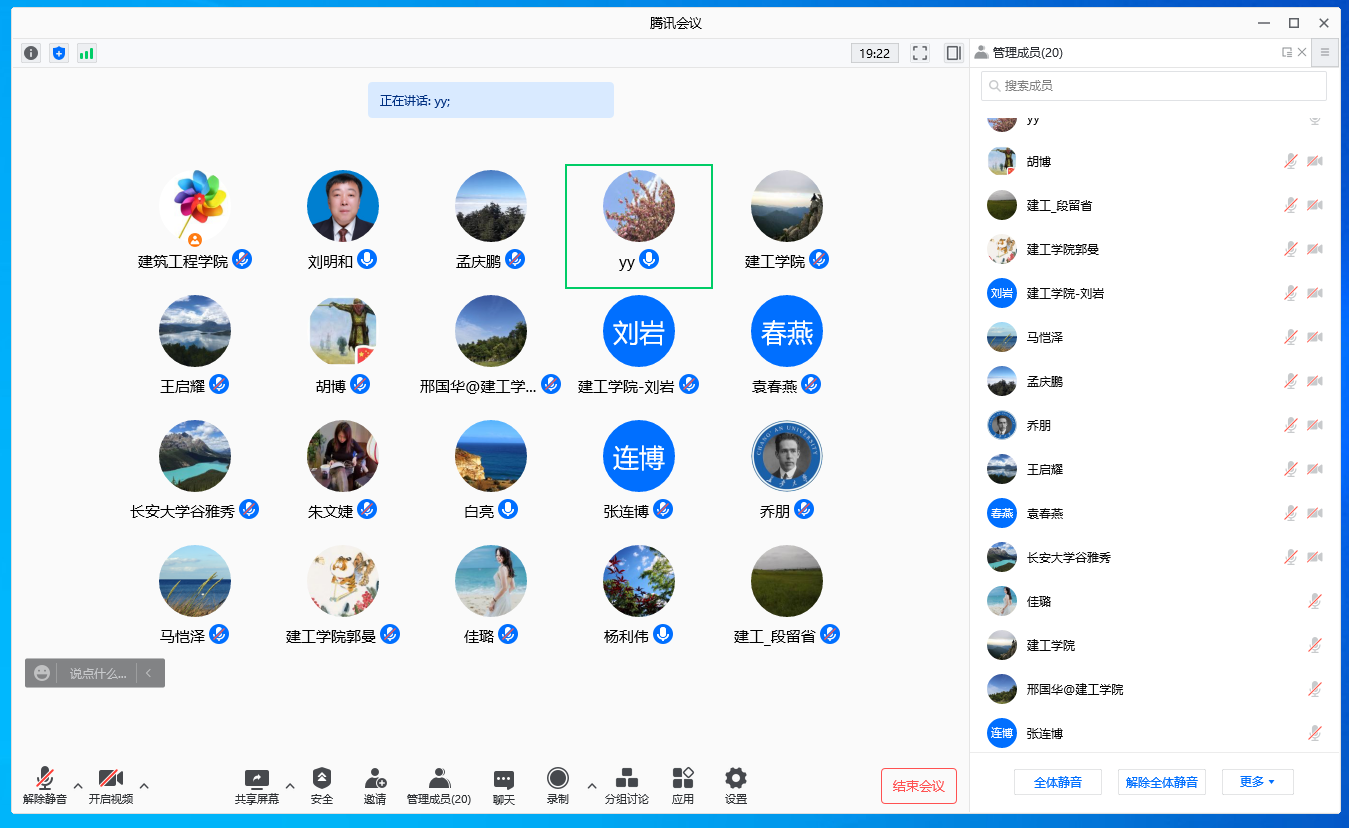Screen dimensions: 1349x828
Task: Enter full screen mode
Action: coord(920,53)
